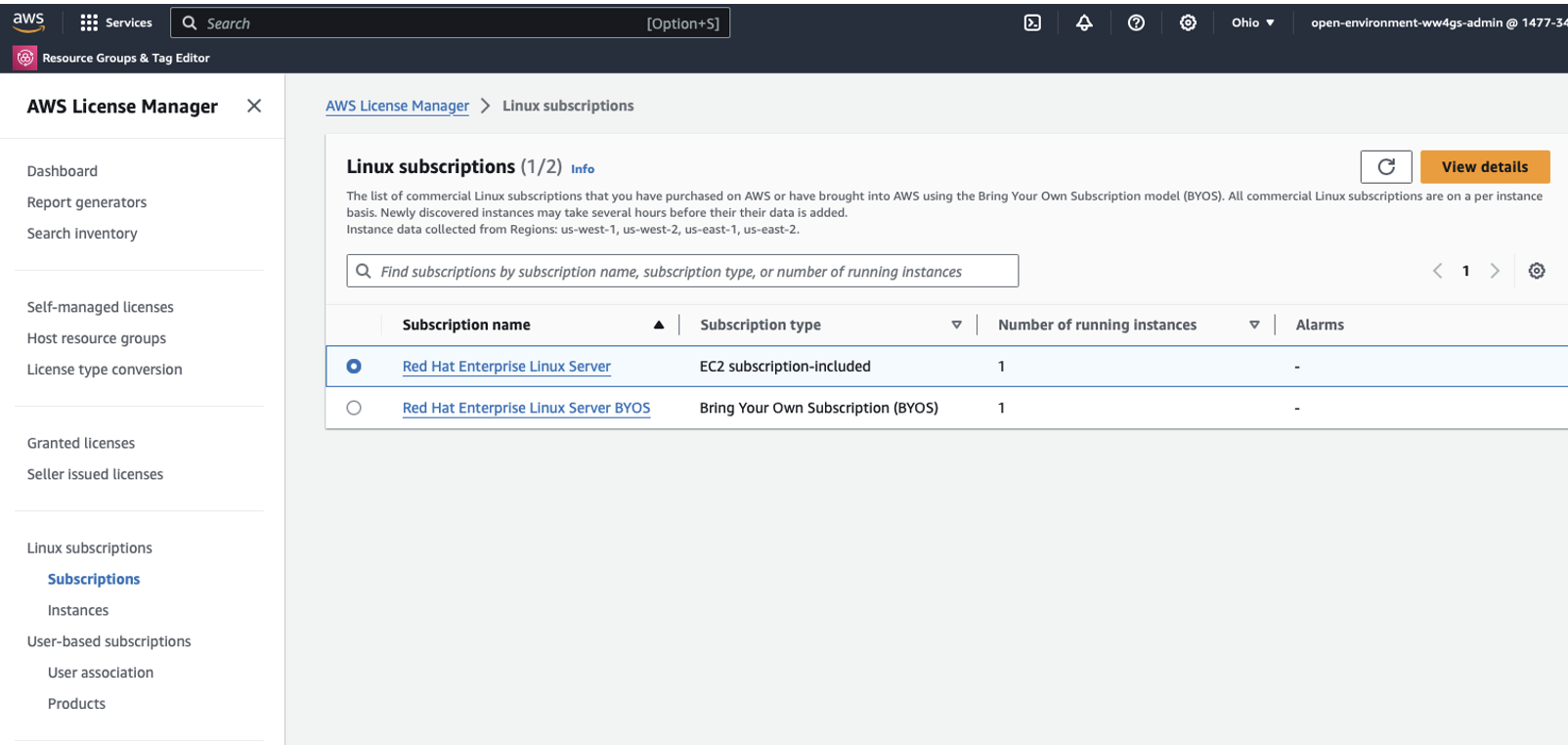Open table preferences gear icon
Screen dimensions: 1568x745
click(x=1537, y=271)
